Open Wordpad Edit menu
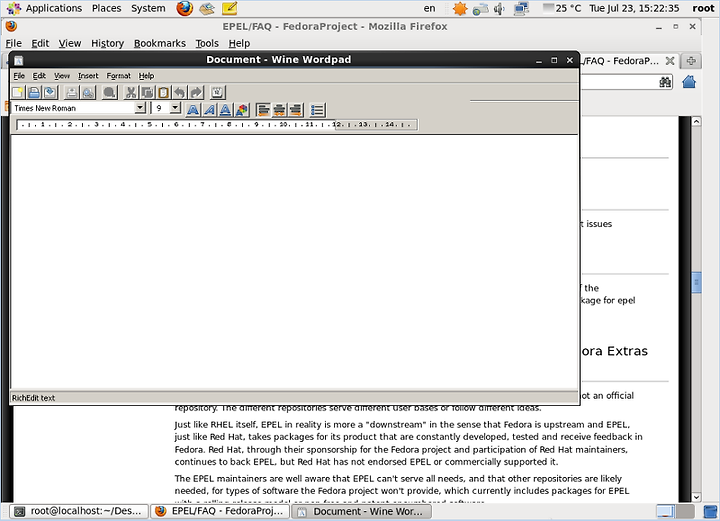Image resolution: width=720 pixels, height=521 pixels. coord(39,76)
